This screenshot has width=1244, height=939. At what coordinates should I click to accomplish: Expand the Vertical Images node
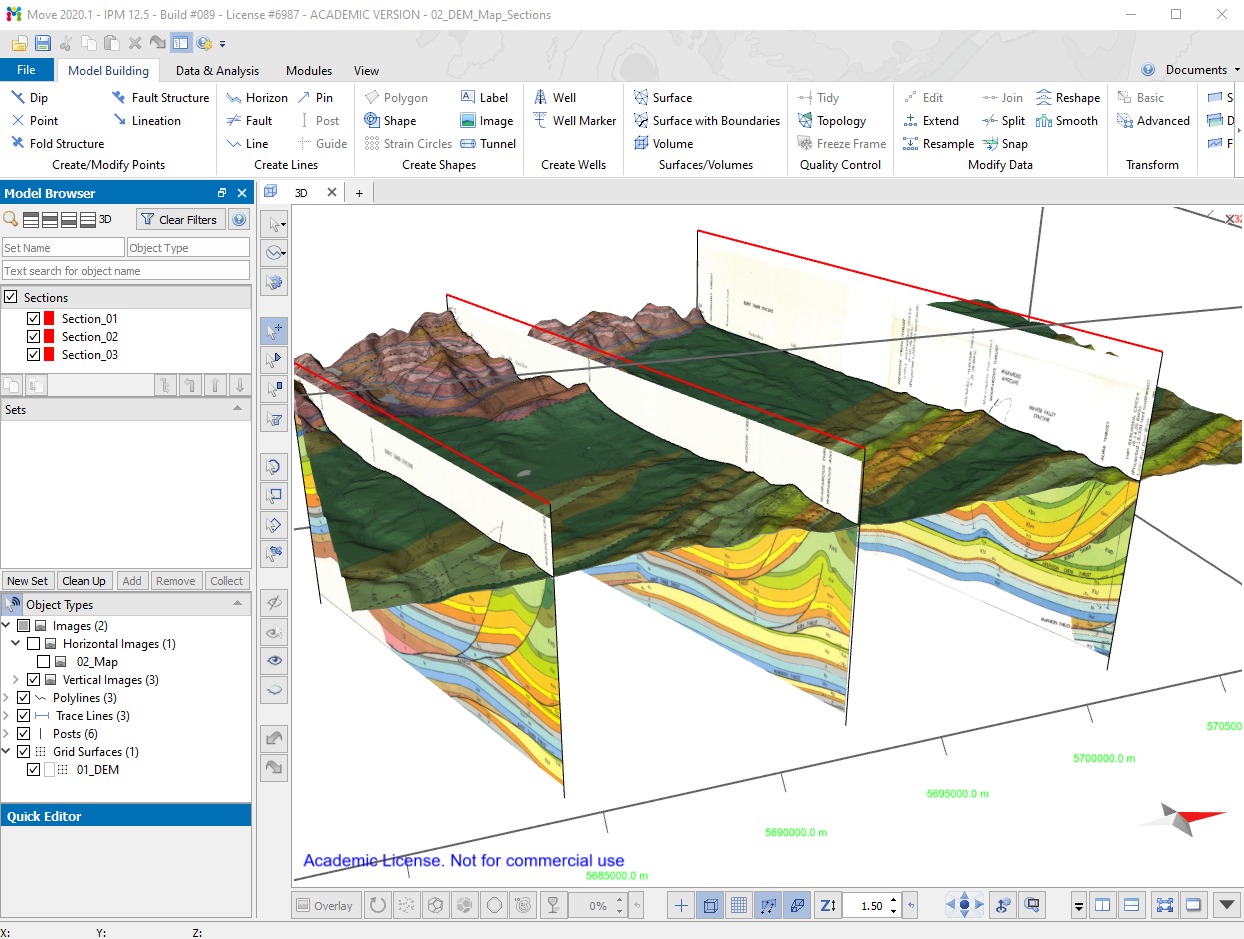pyautogui.click(x=17, y=680)
